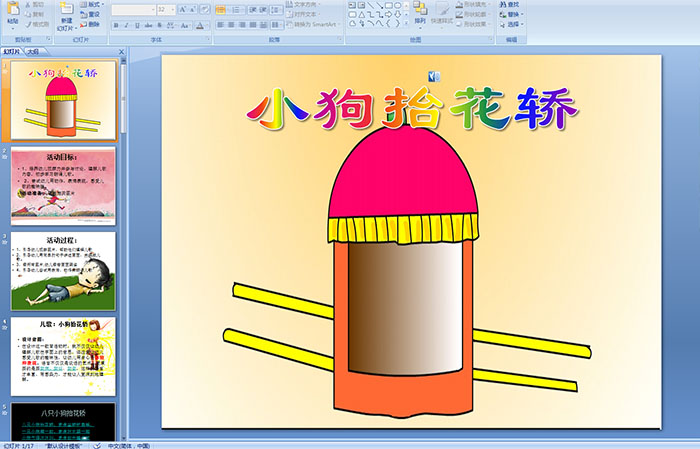Open the Font dialog launcher
This screenshot has height=449, width=700.
point(208,39)
